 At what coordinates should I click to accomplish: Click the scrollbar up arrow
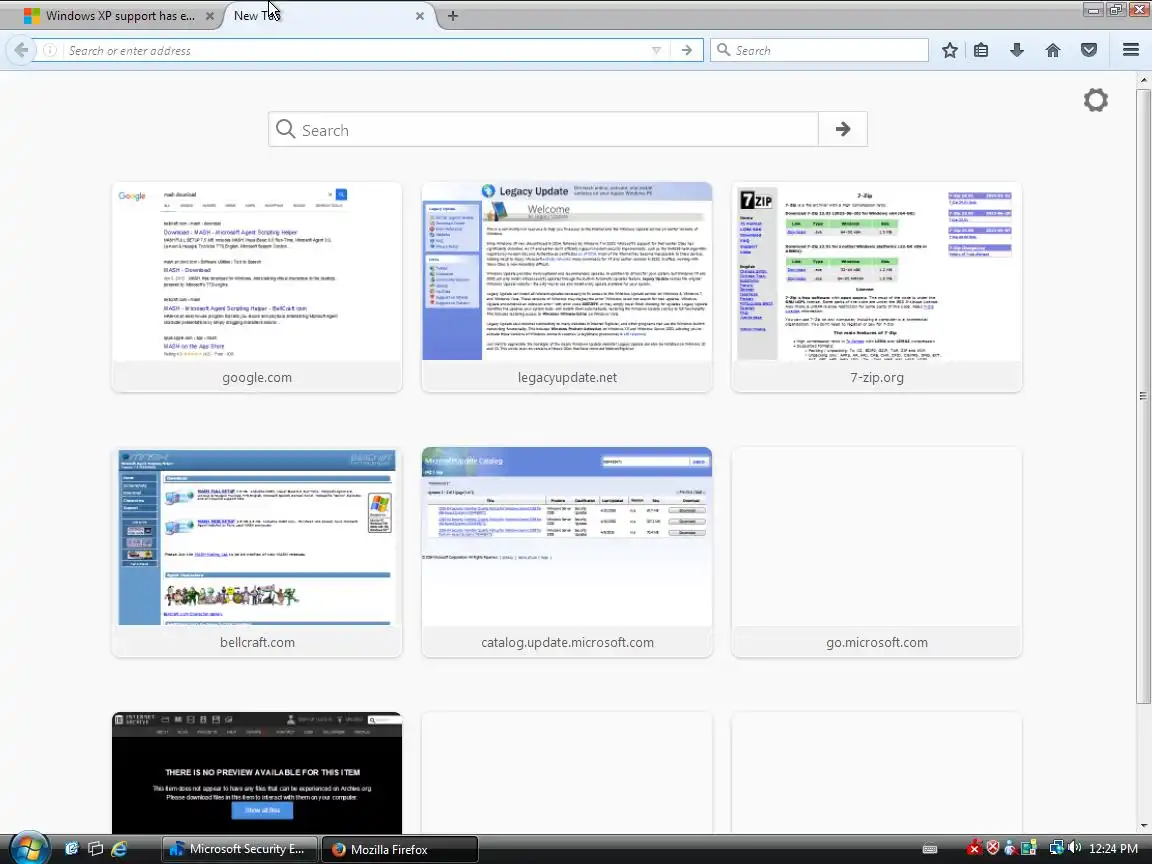(x=1143, y=79)
